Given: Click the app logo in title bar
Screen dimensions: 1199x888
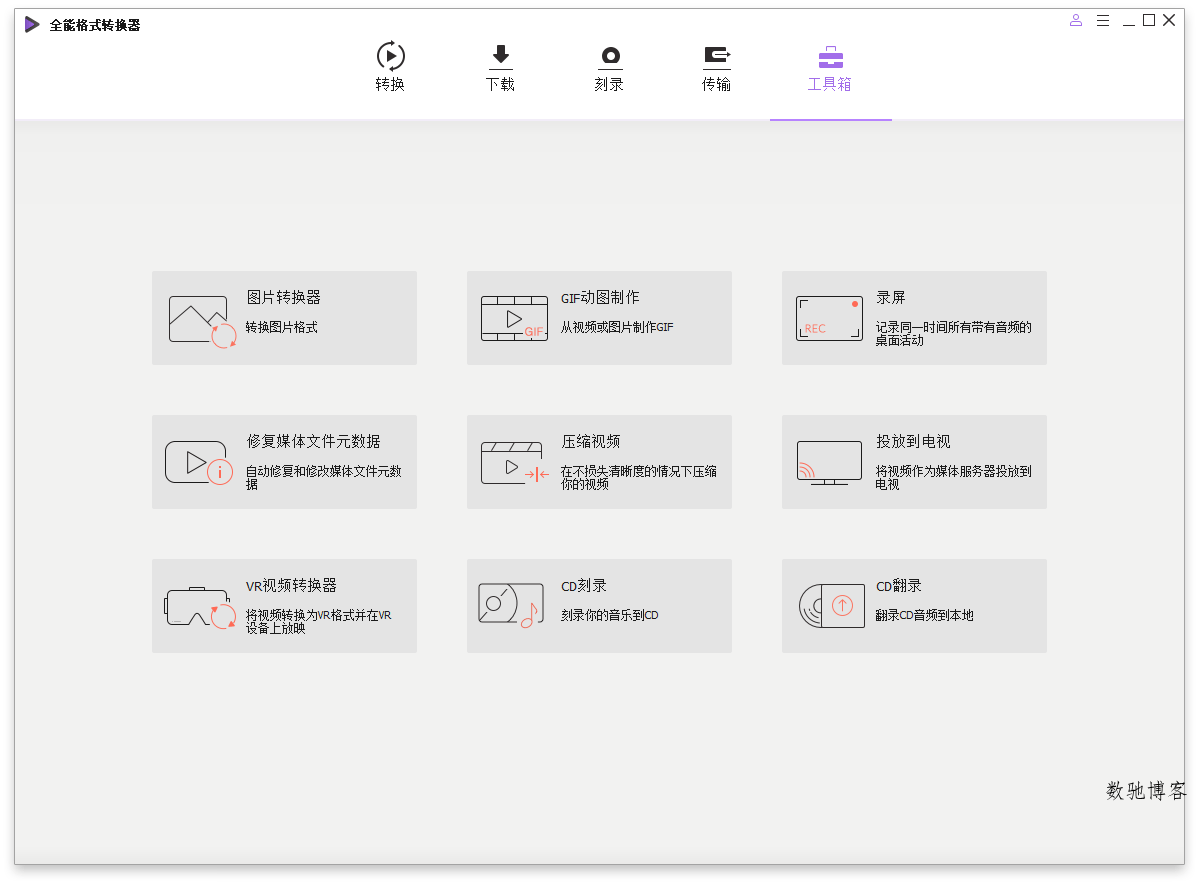Looking at the screenshot, I should click(x=32, y=24).
